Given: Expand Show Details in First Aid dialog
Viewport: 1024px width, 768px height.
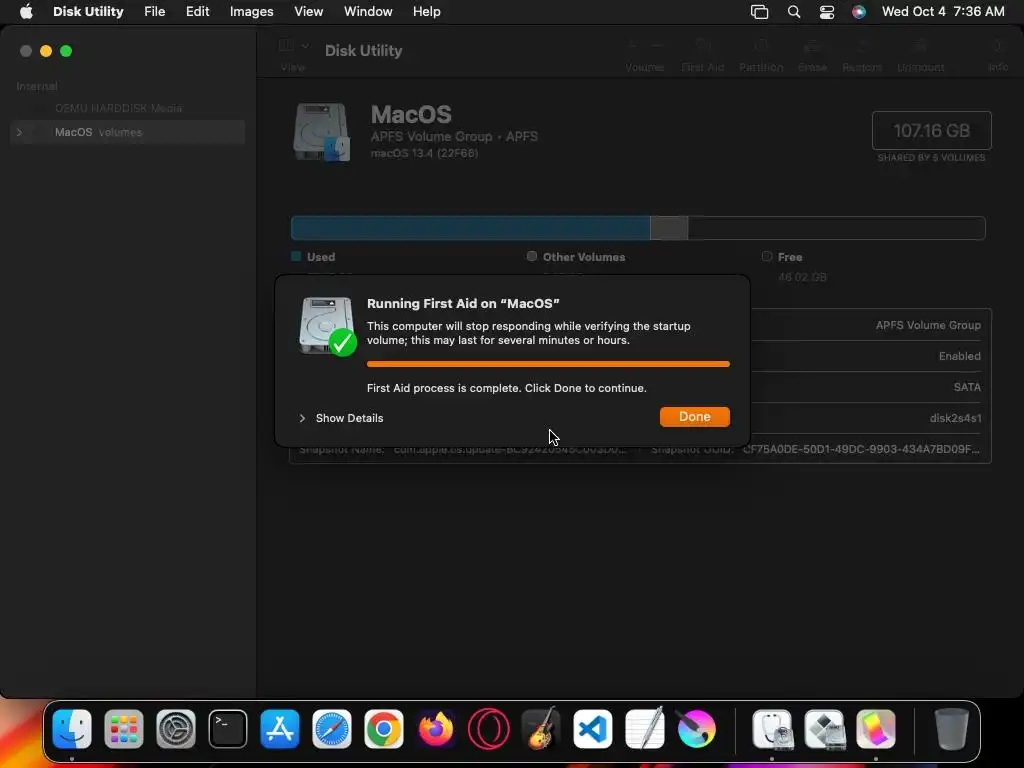Looking at the screenshot, I should click(x=302, y=418).
